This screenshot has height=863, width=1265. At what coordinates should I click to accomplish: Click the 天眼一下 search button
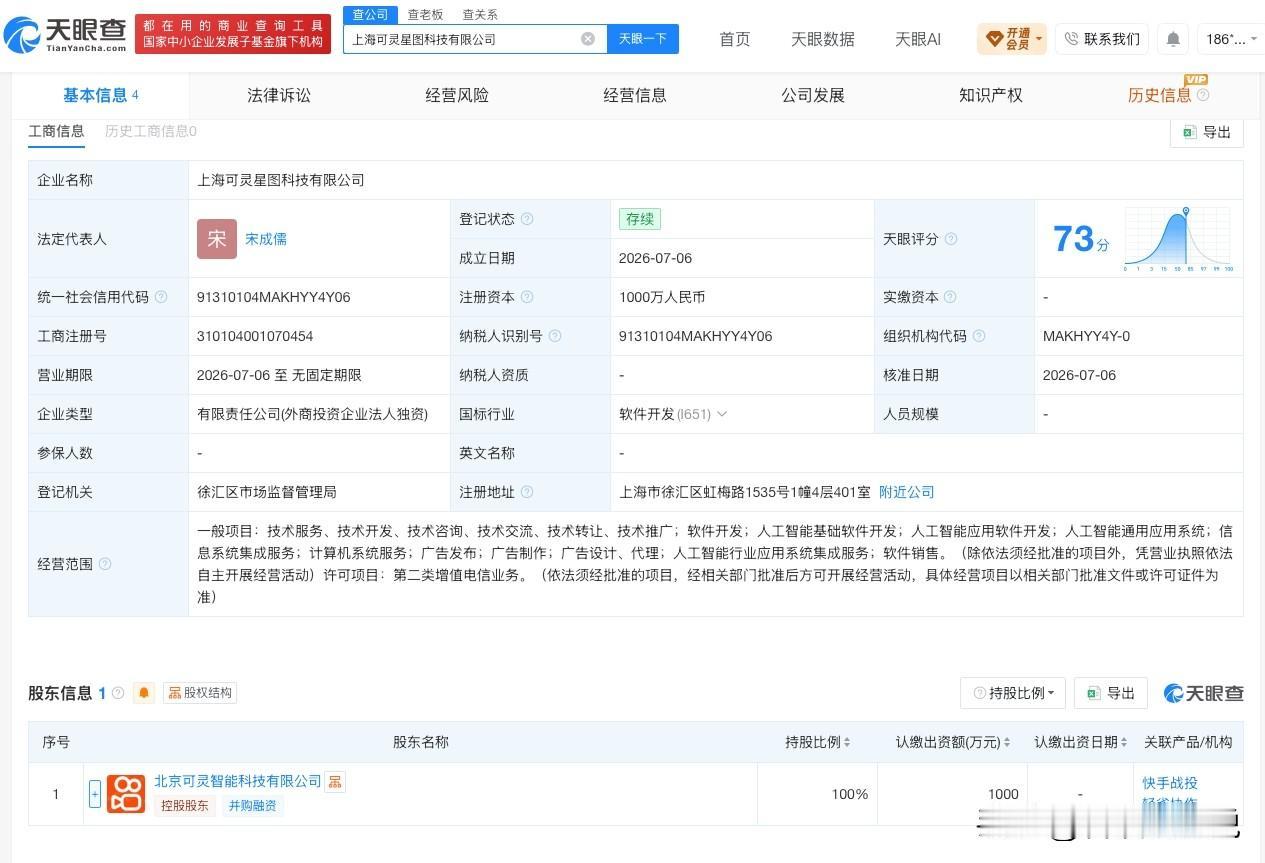(643, 39)
